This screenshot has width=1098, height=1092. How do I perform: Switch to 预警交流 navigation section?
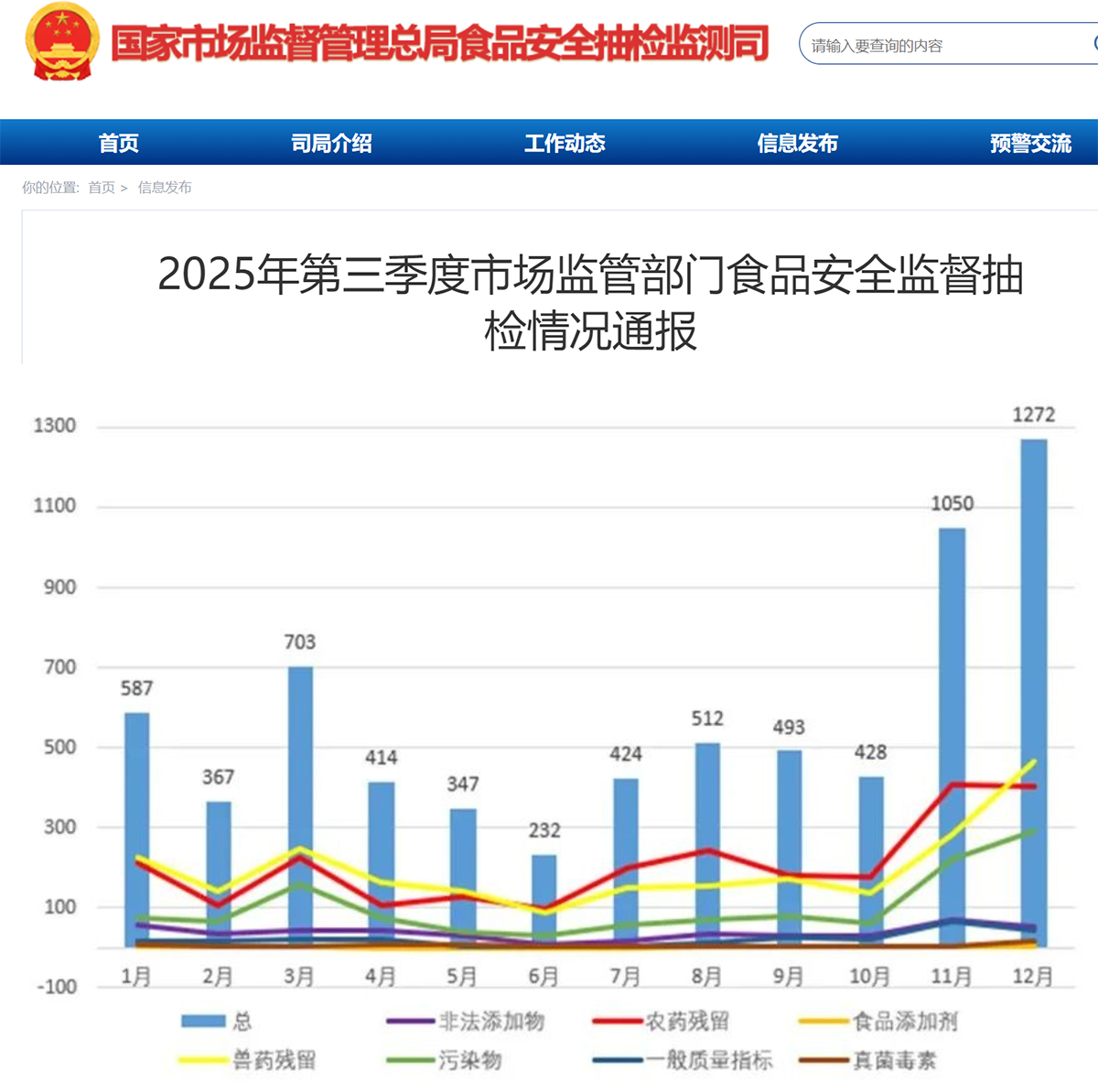1030,144
